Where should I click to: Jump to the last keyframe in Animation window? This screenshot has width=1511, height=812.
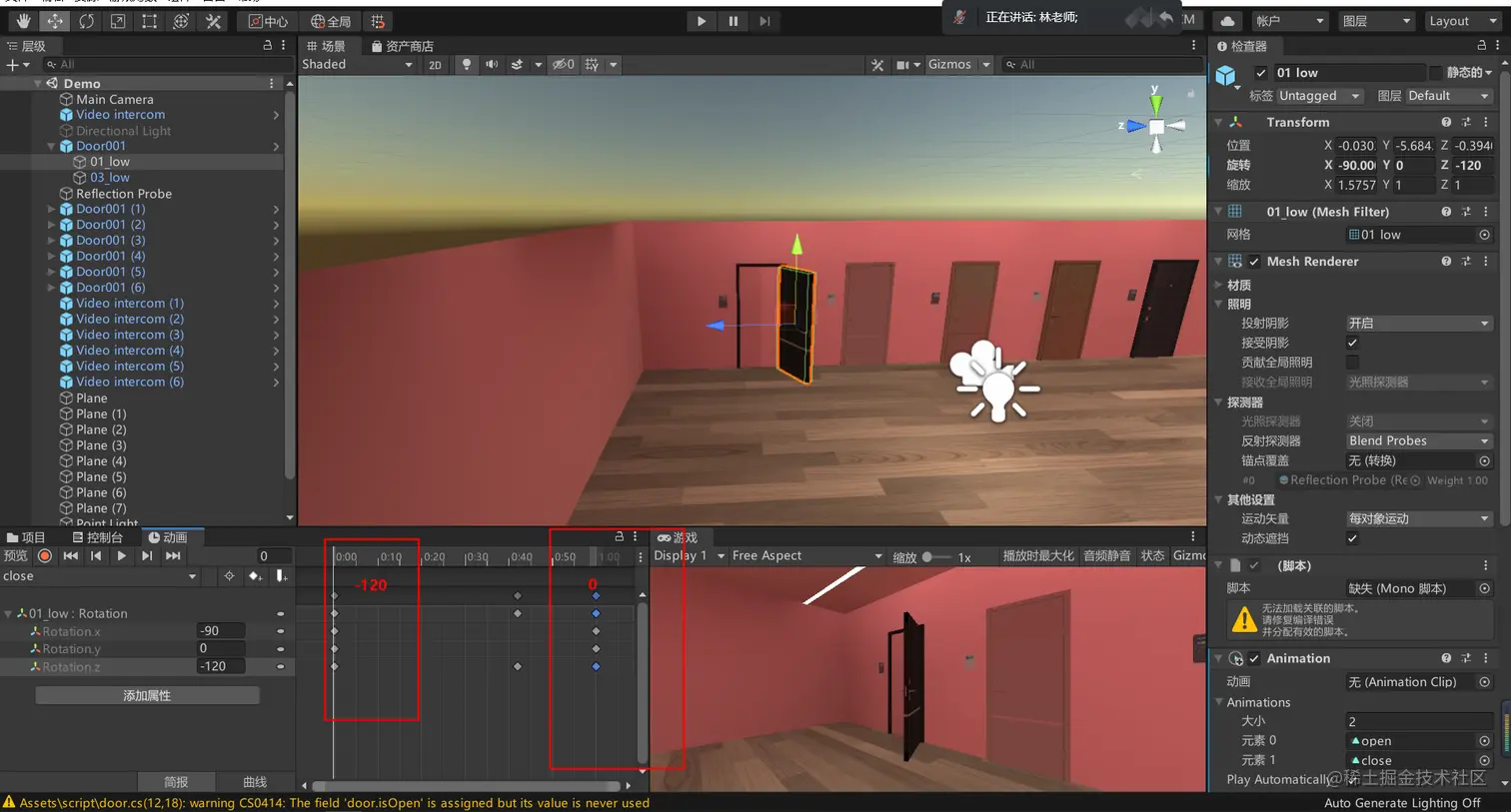tap(173, 556)
